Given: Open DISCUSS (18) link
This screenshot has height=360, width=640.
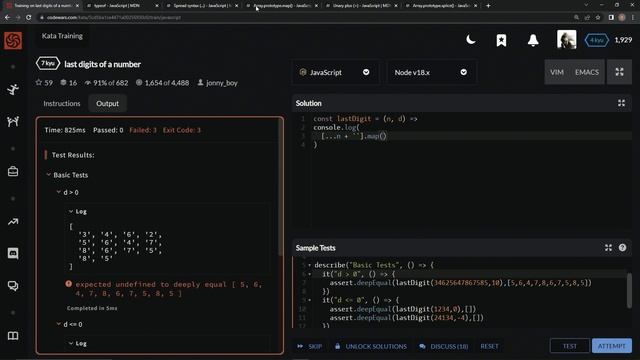Looking at the screenshot, I should pos(444,346).
